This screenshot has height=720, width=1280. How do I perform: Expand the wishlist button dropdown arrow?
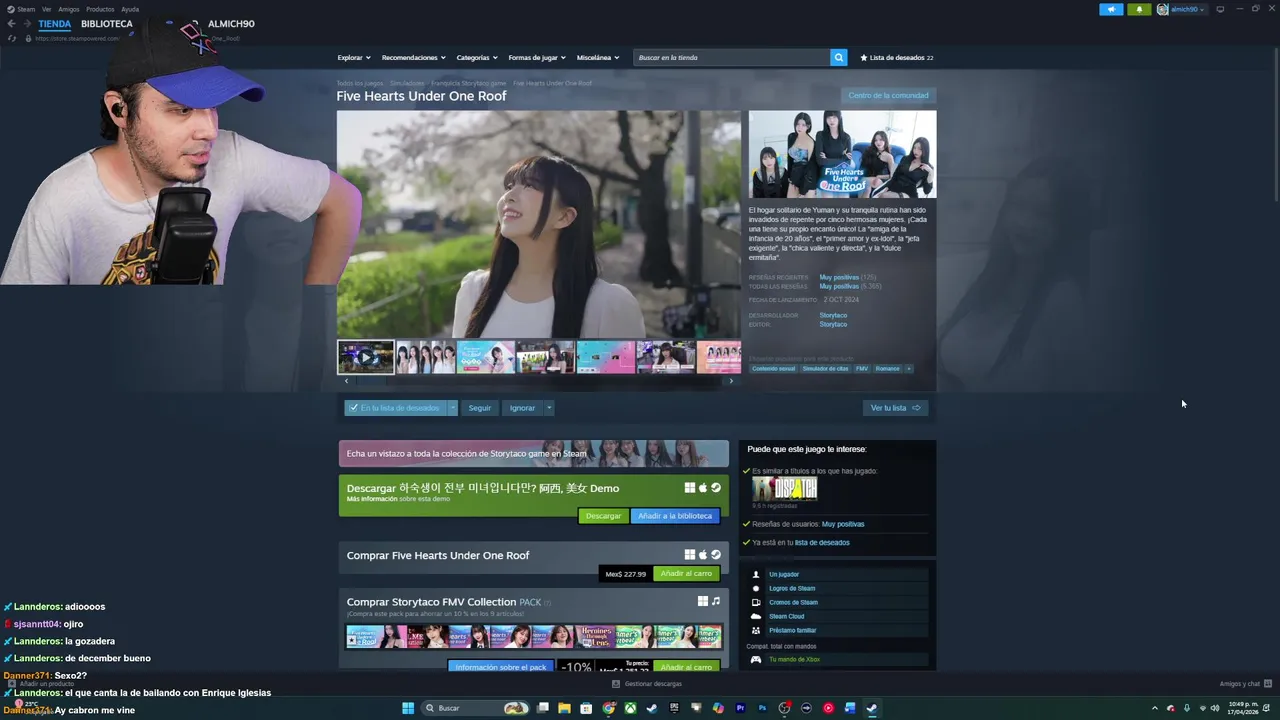coord(452,408)
